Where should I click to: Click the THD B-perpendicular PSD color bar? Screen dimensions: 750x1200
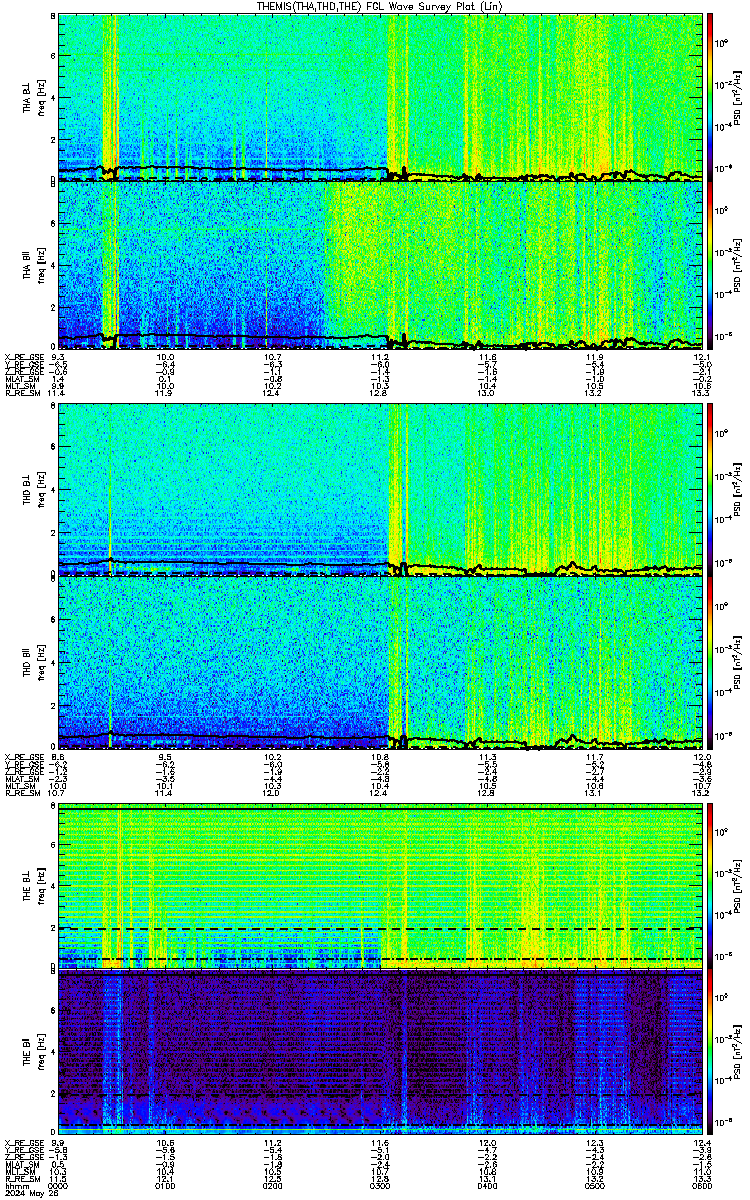tap(709, 490)
